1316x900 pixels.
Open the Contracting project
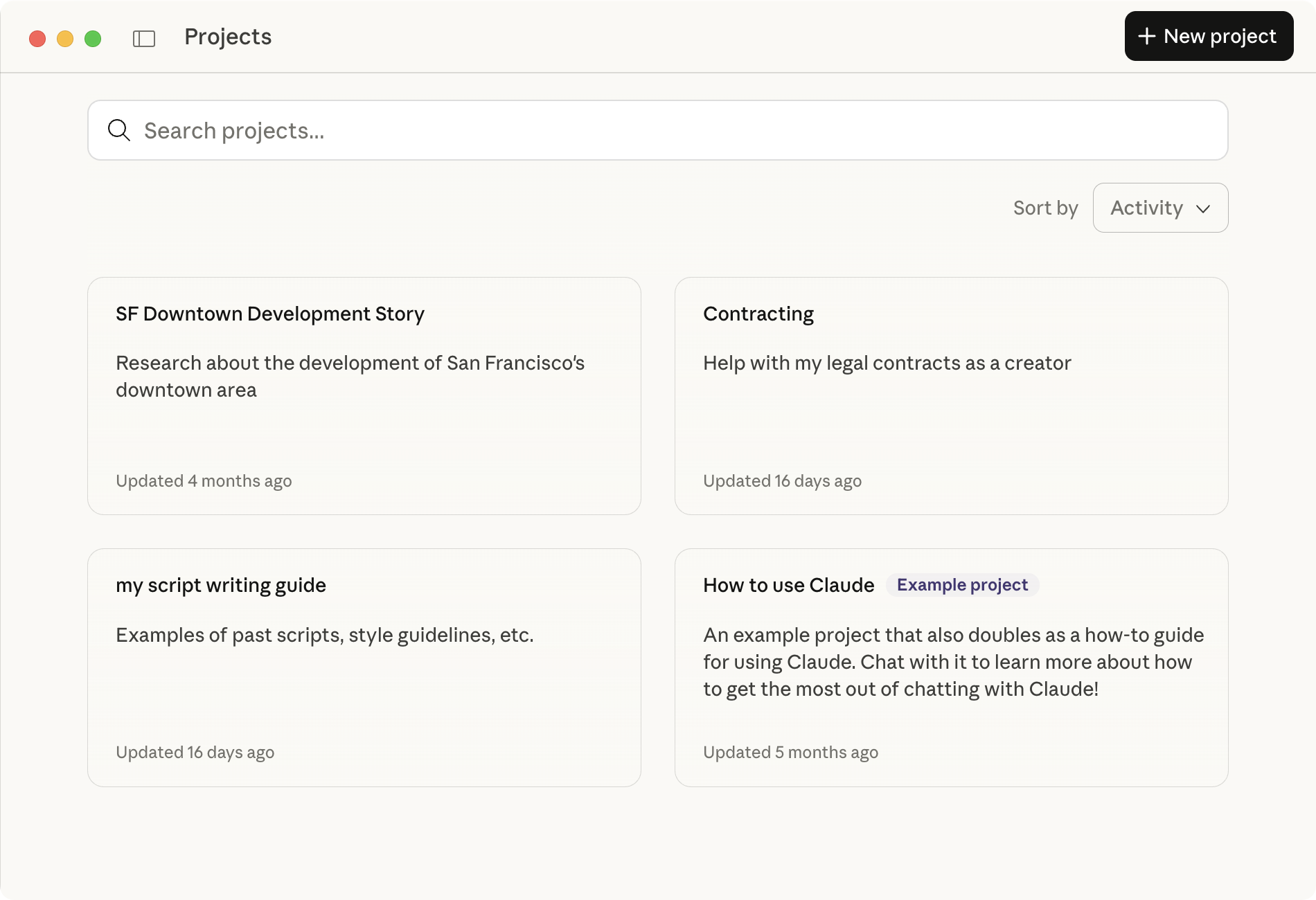point(950,395)
